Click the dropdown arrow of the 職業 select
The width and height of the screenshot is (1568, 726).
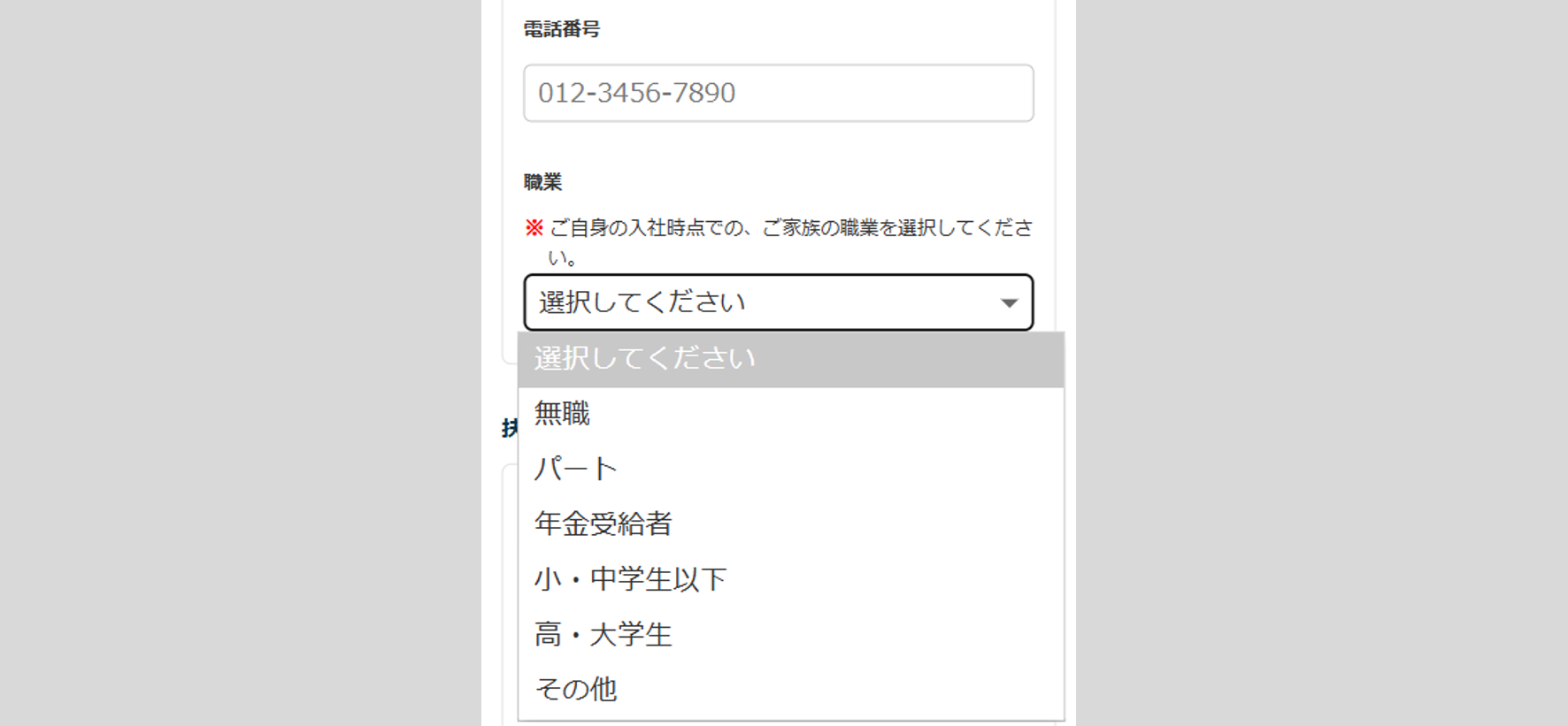[x=1008, y=303]
